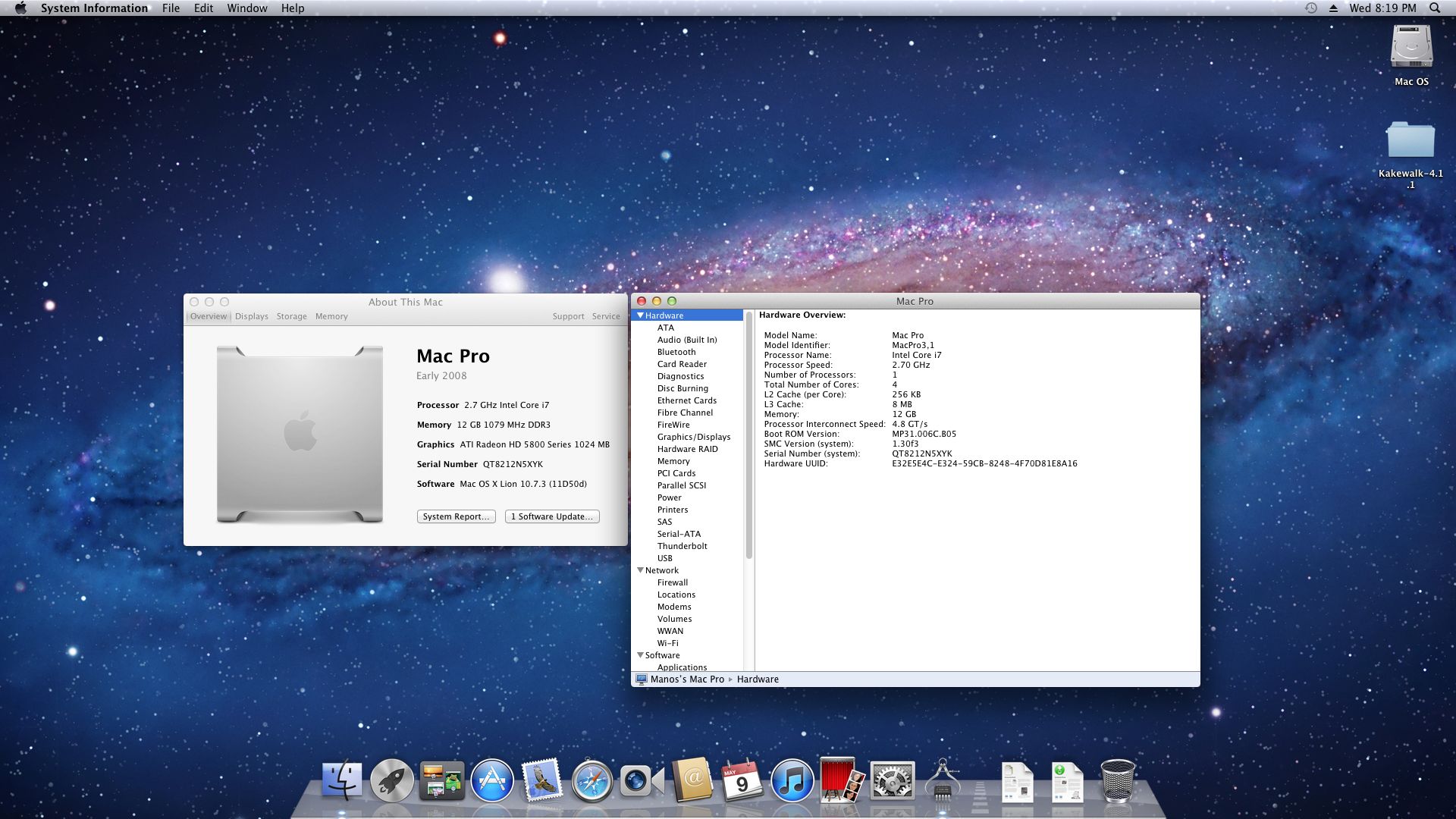The image size is (1456, 819).
Task: Select Diagnostics in sidebar
Action: pyautogui.click(x=680, y=376)
